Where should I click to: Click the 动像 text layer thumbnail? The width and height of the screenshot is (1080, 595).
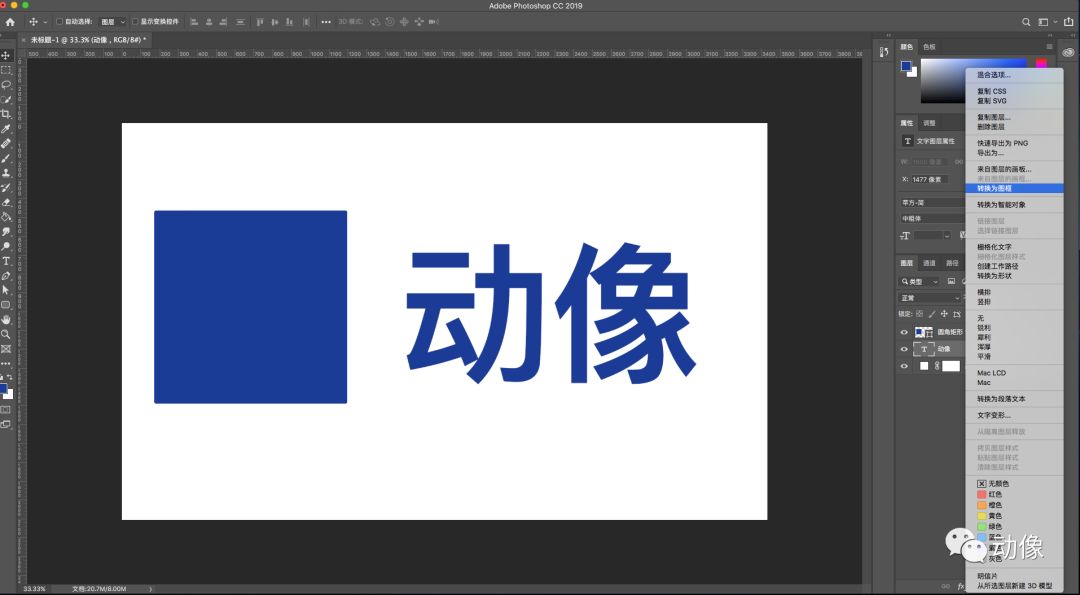point(924,349)
